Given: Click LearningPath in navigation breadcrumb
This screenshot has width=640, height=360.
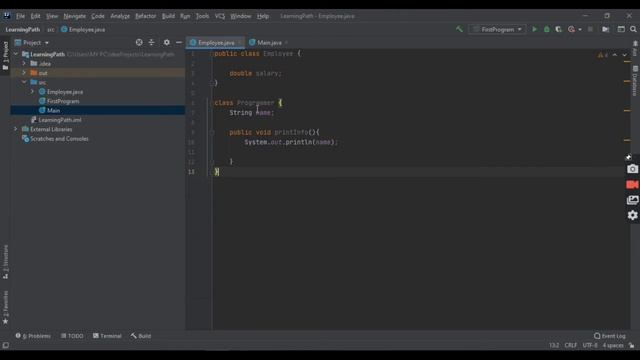Looking at the screenshot, I should click(x=23, y=29).
